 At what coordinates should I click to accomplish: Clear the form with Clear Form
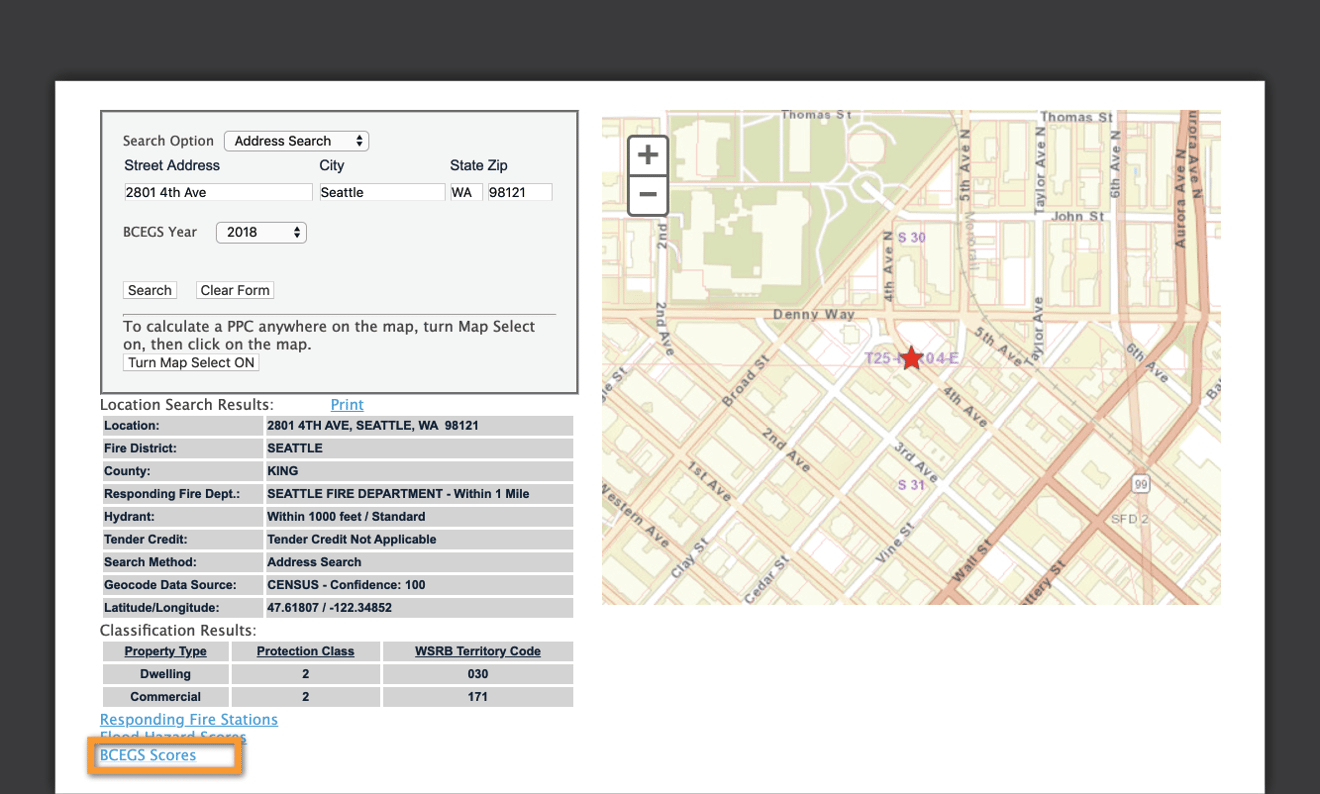[234, 289]
